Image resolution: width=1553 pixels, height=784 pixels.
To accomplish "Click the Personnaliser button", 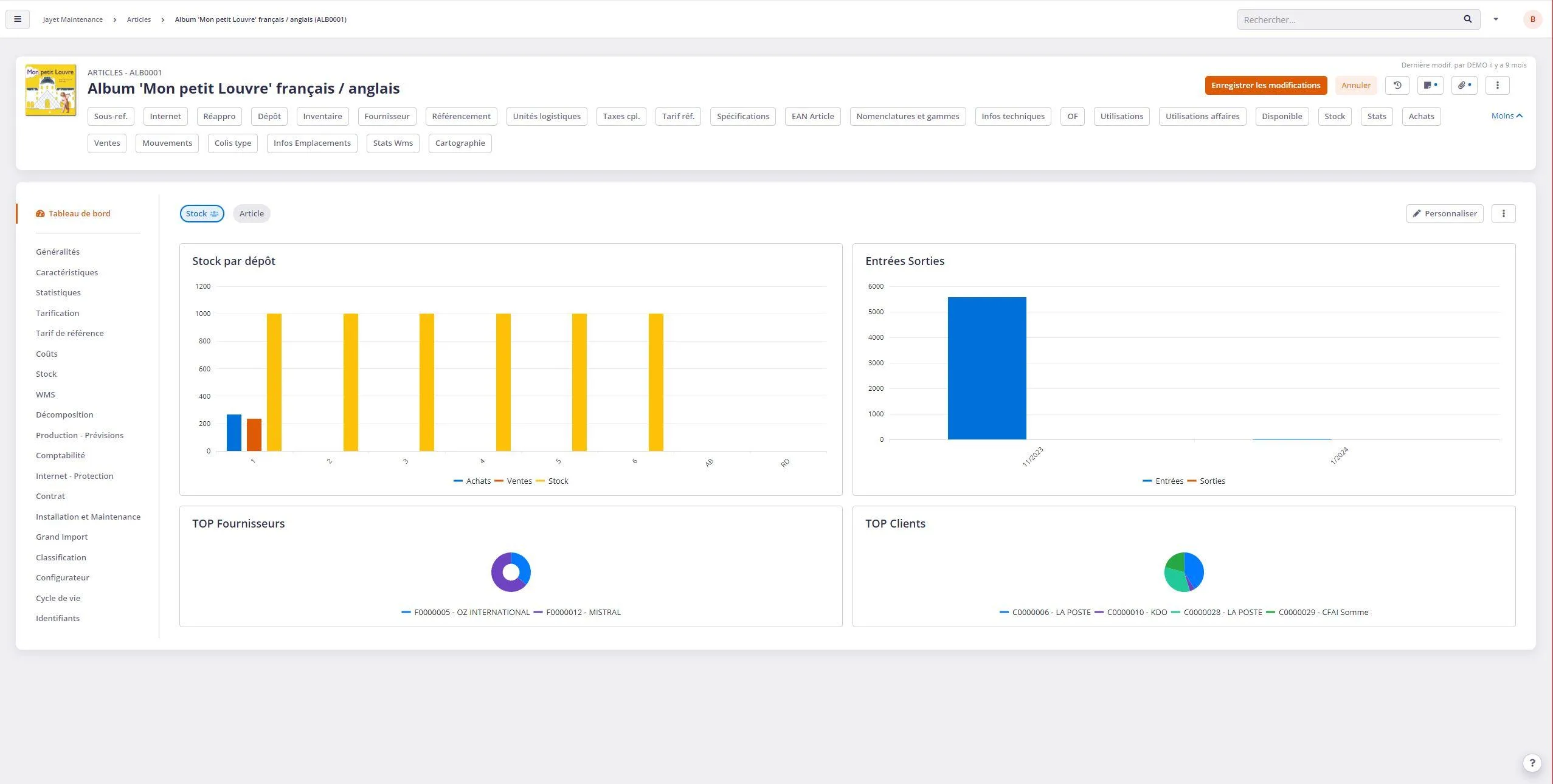I will pos(1445,213).
